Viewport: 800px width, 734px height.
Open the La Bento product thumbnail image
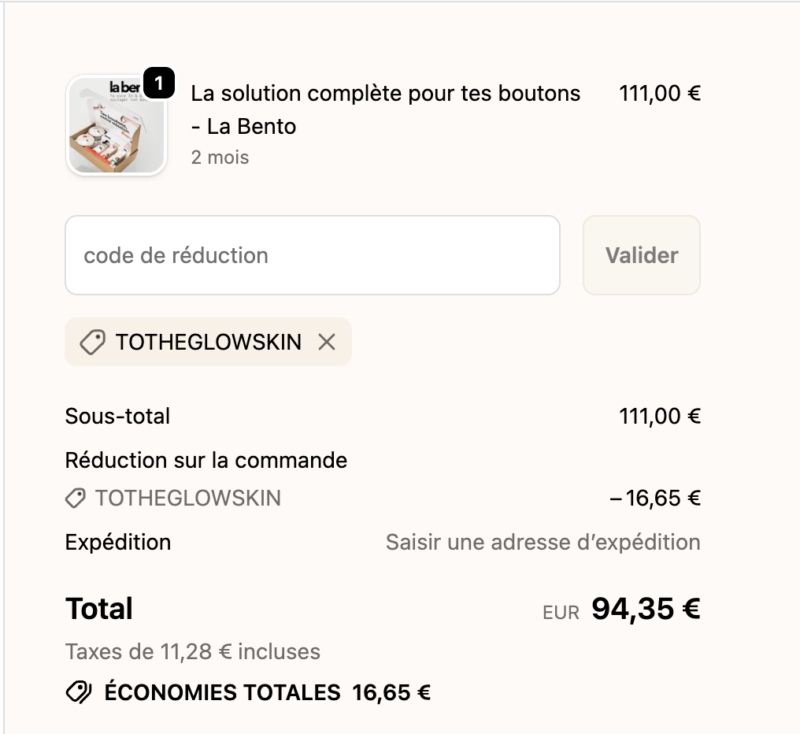[116, 122]
